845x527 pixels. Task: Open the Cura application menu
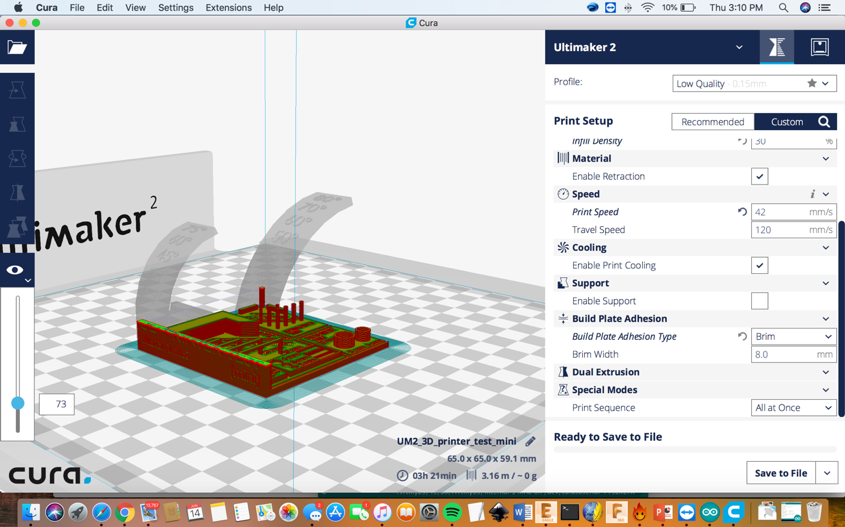coord(47,8)
